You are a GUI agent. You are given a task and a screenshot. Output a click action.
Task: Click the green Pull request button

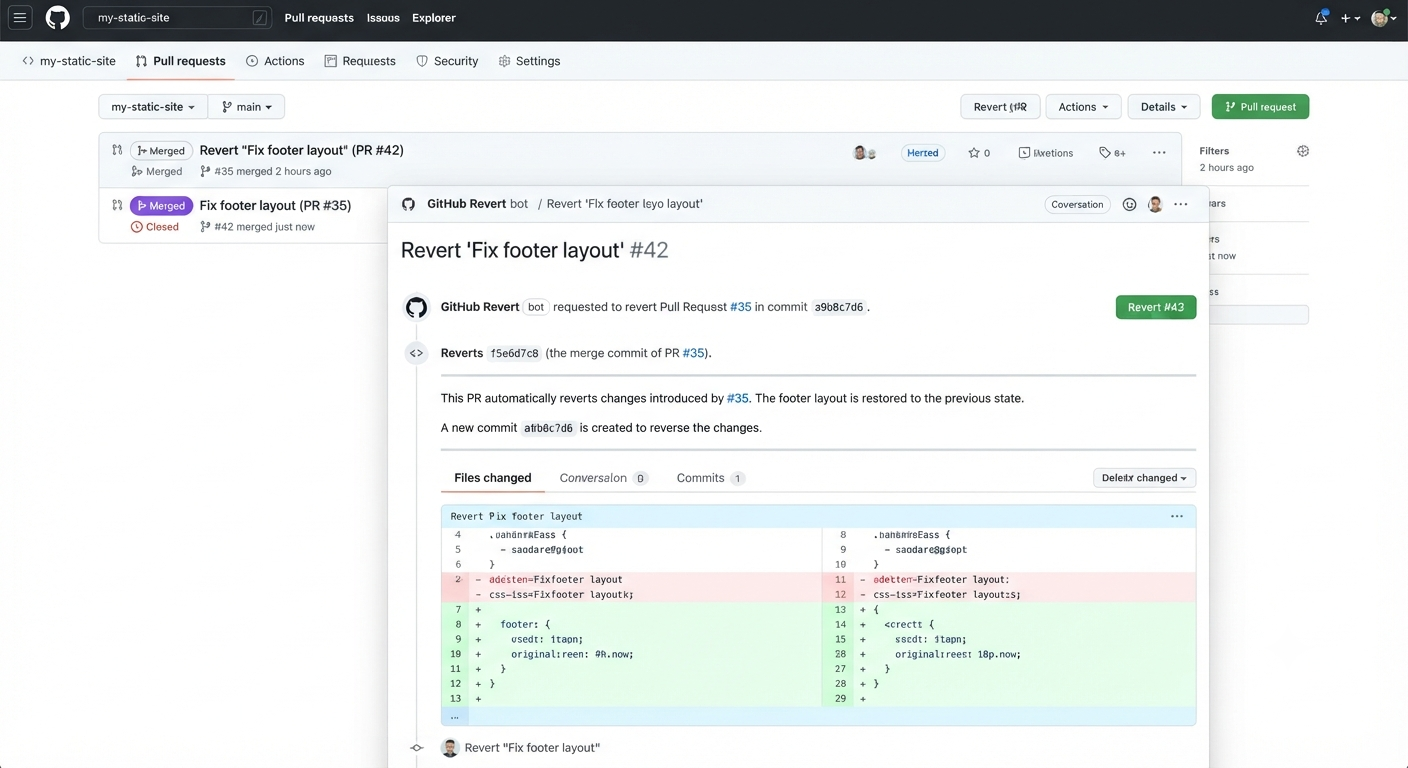[x=1260, y=107]
